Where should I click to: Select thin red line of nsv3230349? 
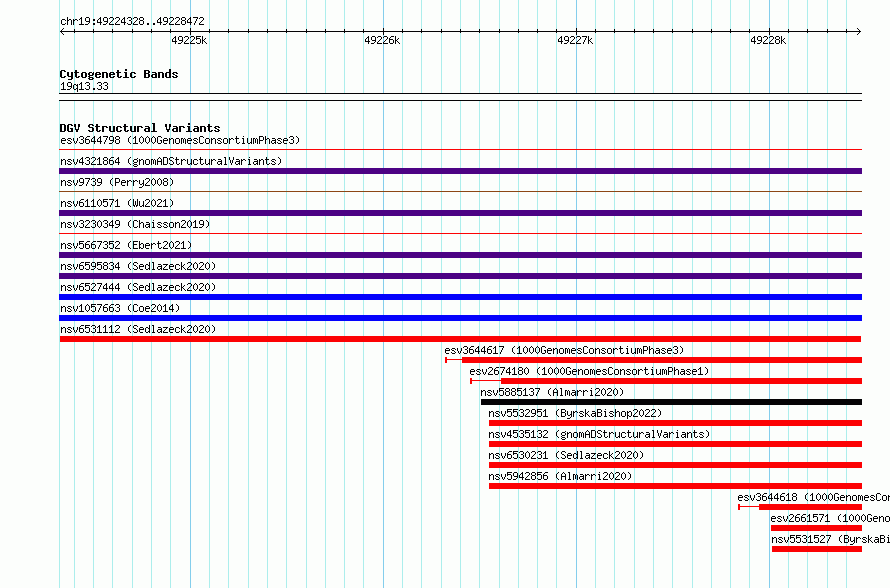pos(460,234)
